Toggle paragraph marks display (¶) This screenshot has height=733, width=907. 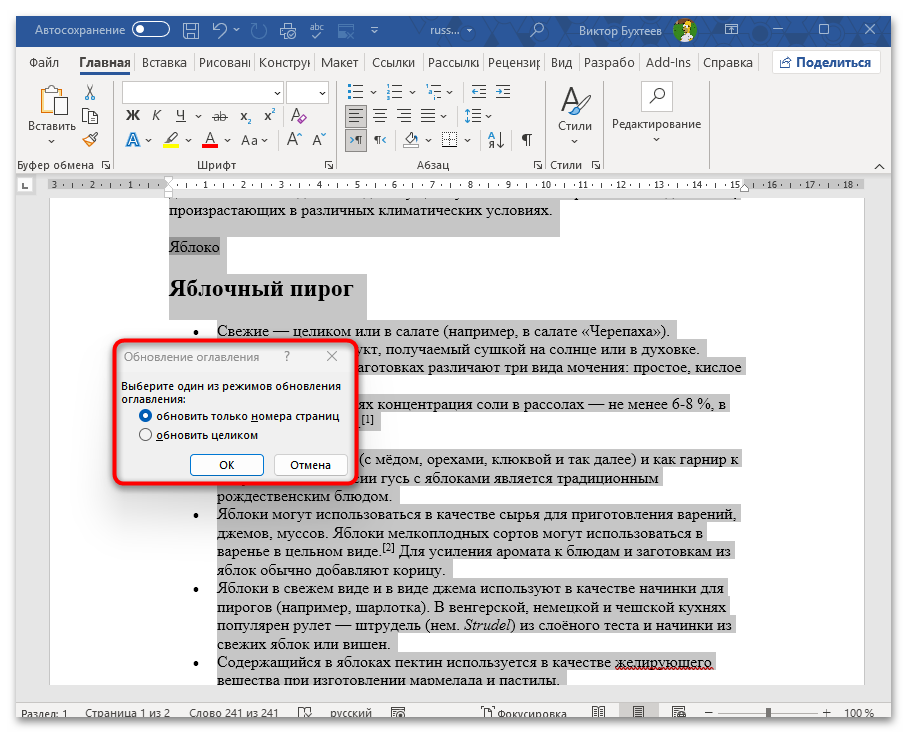pos(527,139)
